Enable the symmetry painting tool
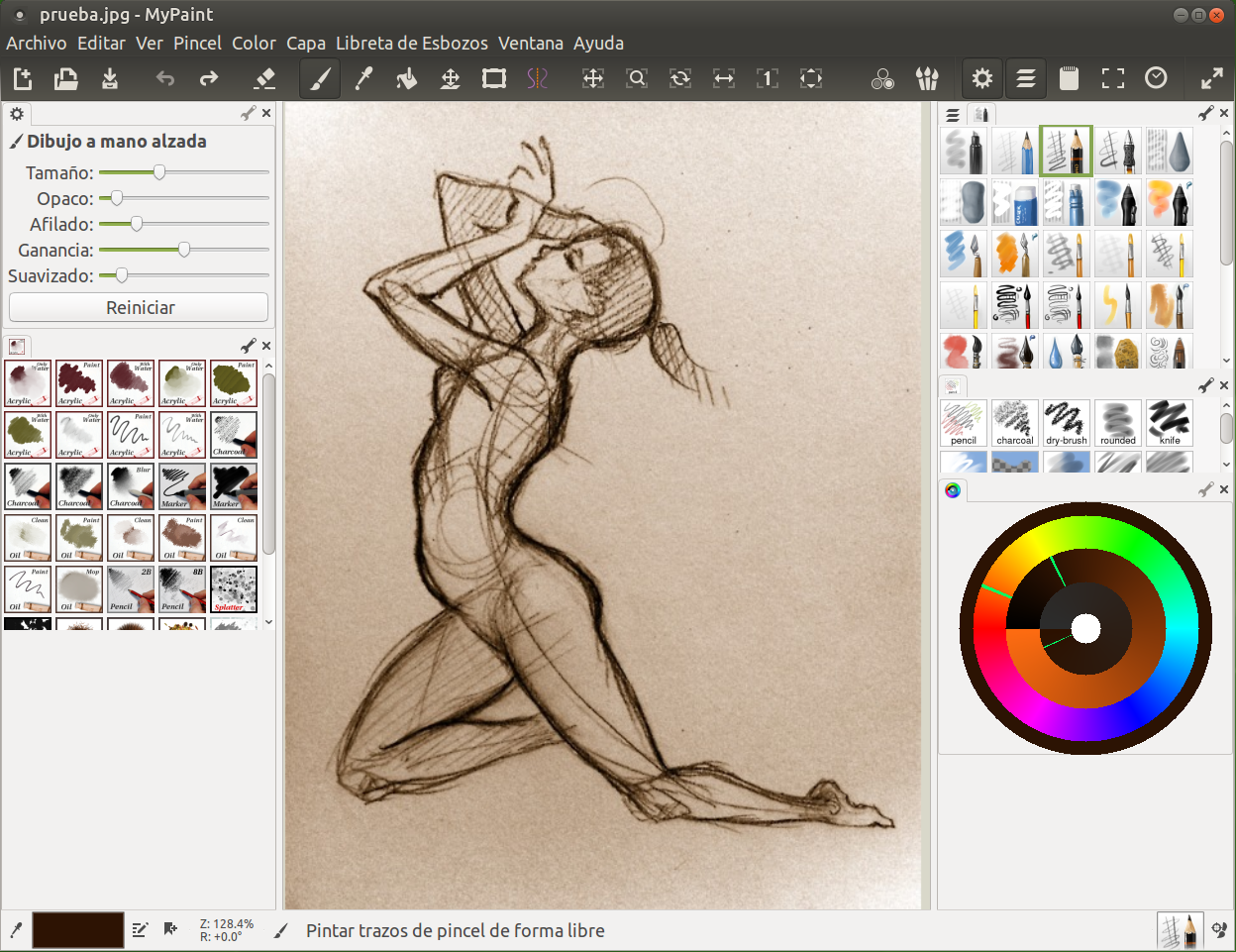 537,79
